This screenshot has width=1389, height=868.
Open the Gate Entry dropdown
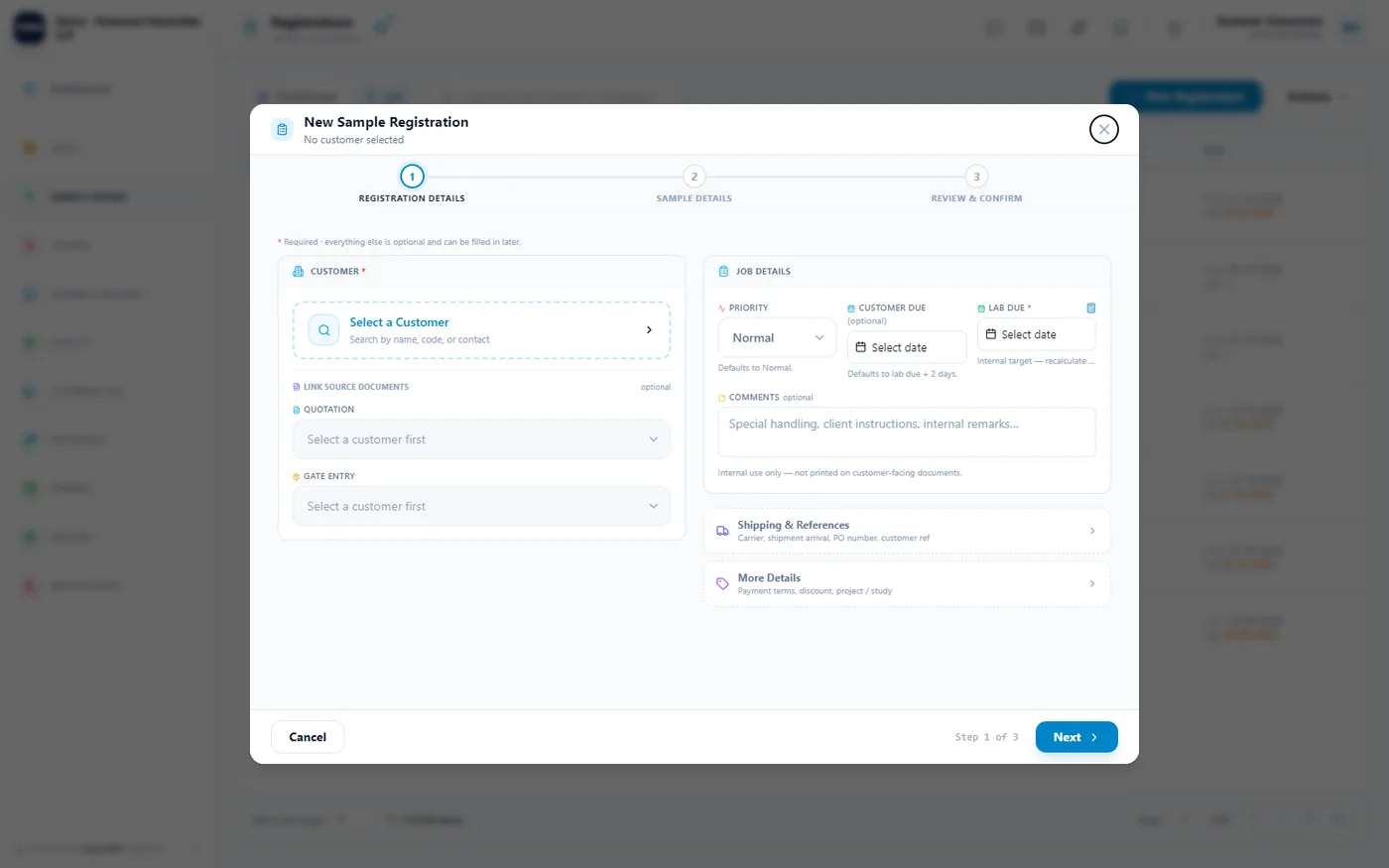(481, 506)
